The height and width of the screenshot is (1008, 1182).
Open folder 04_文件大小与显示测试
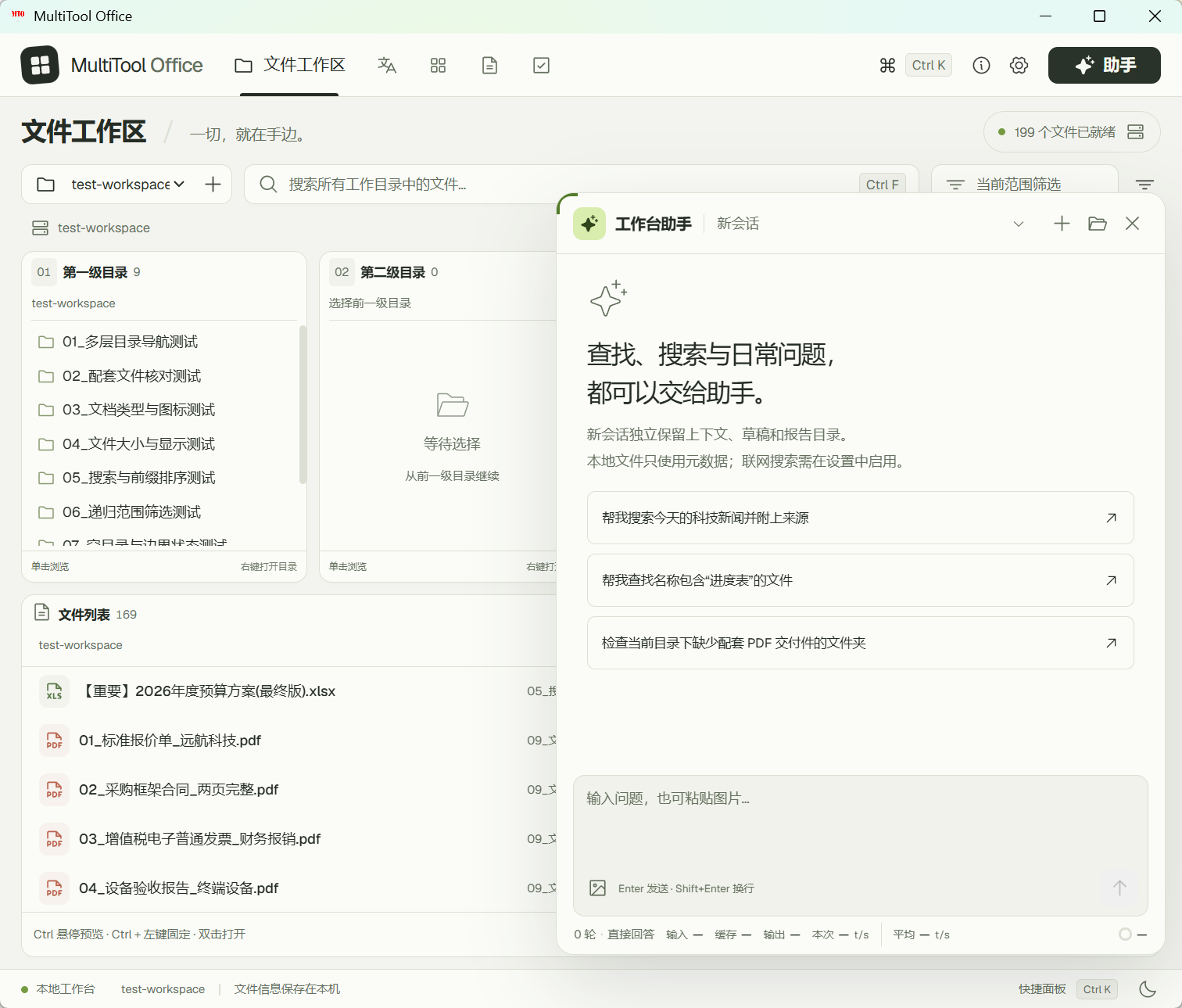point(164,444)
